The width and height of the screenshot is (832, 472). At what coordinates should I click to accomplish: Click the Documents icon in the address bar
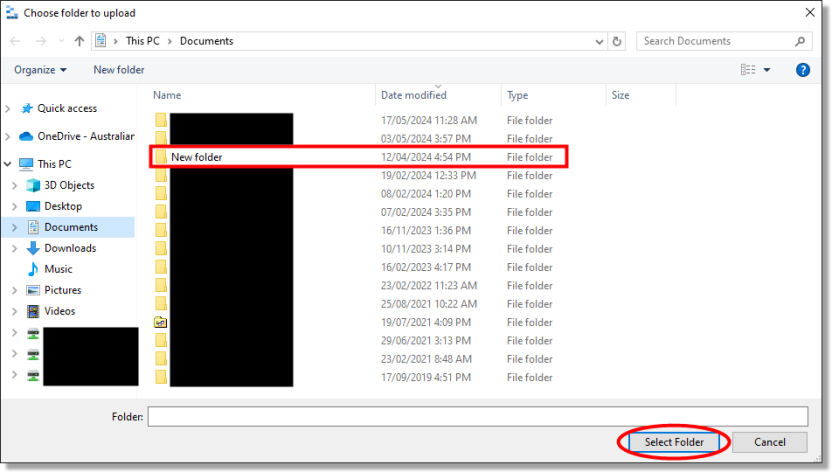pos(101,41)
